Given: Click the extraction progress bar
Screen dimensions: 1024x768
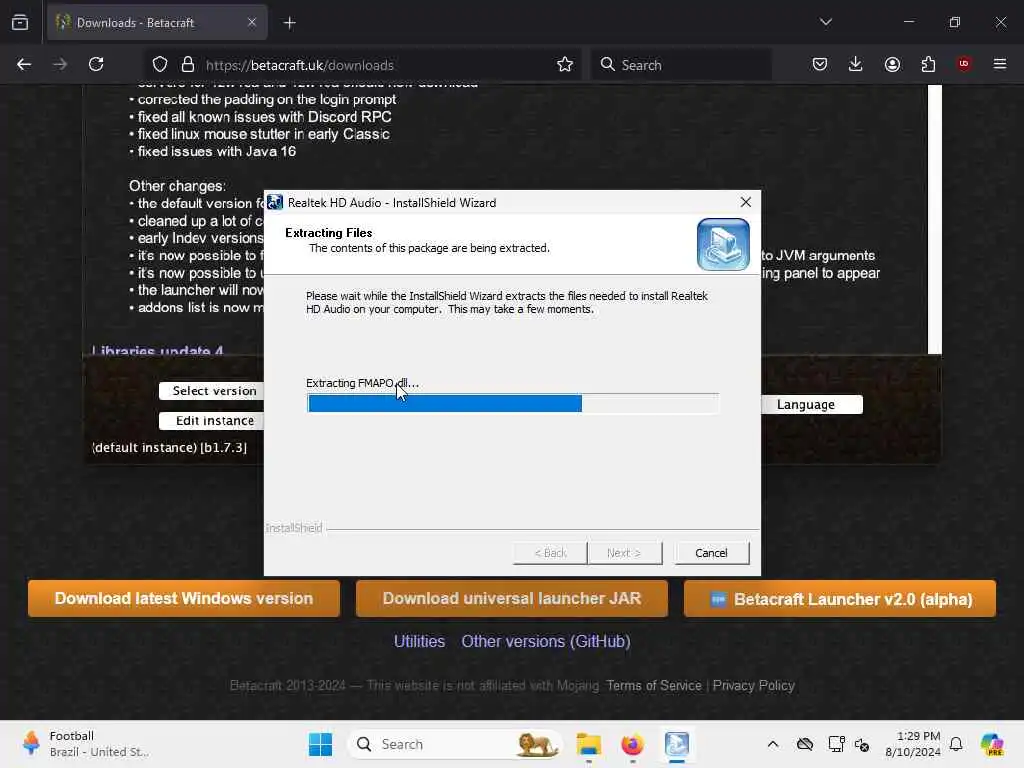Looking at the screenshot, I should click(513, 404).
